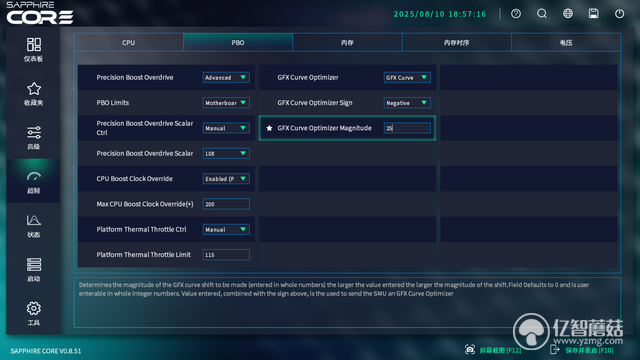Open the CPU Boost Clock Override dropdown
The height and width of the screenshot is (360, 640).
226,179
